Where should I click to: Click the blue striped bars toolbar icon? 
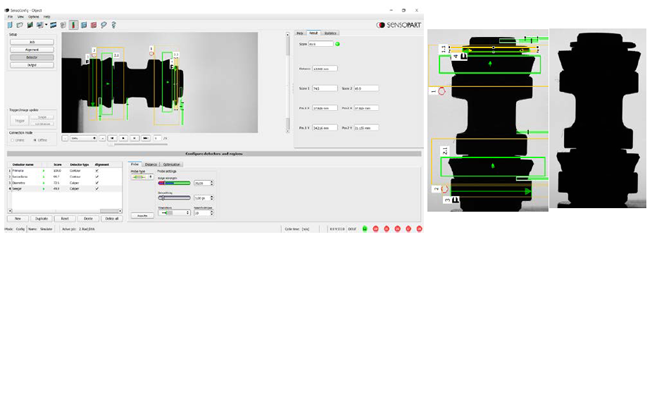pos(53,25)
